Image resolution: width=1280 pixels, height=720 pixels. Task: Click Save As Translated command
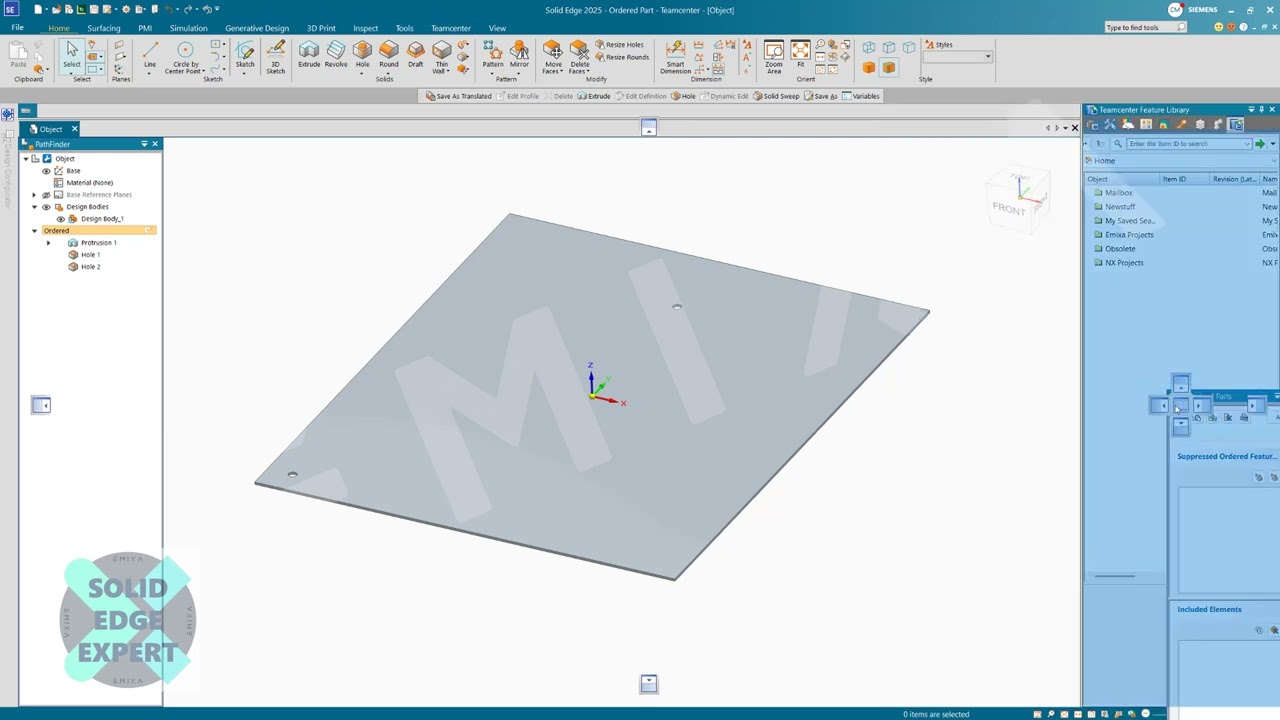(458, 96)
